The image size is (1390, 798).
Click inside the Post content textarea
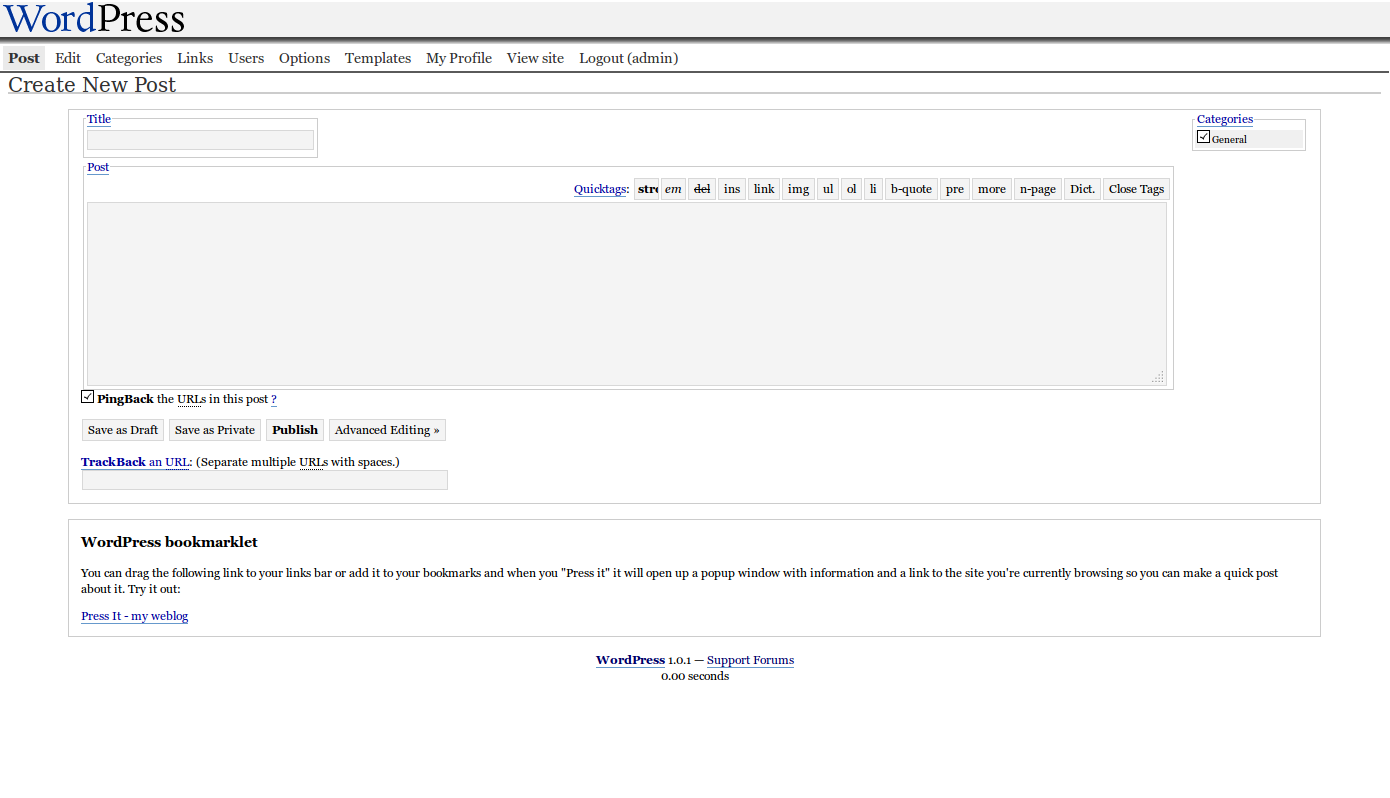click(x=627, y=294)
